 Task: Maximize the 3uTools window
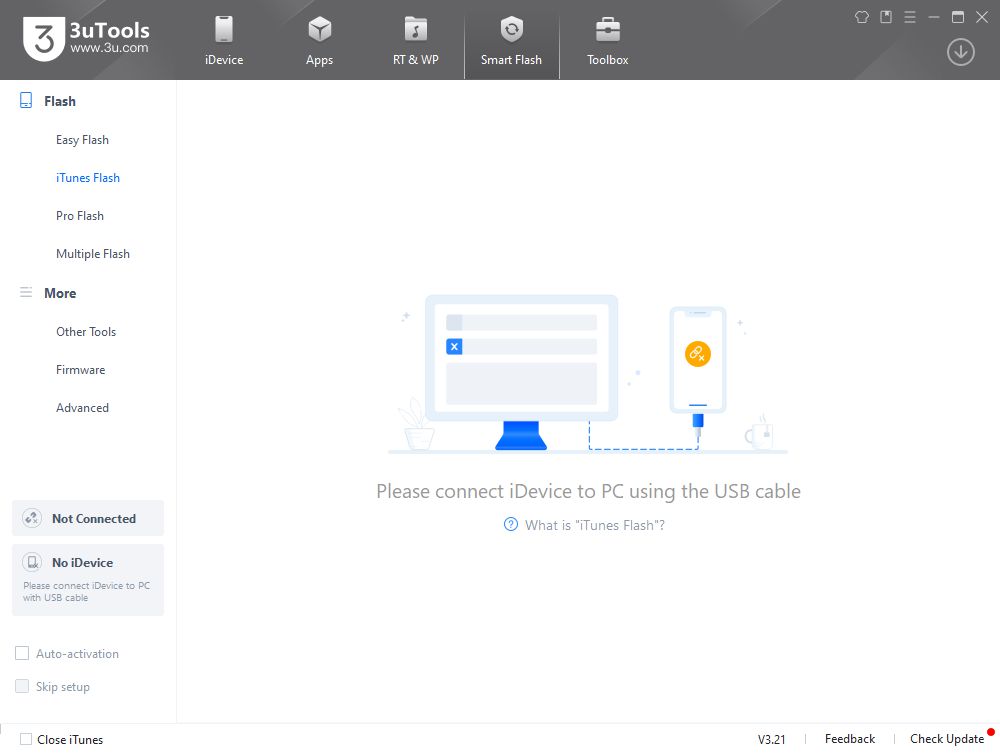coord(958,17)
